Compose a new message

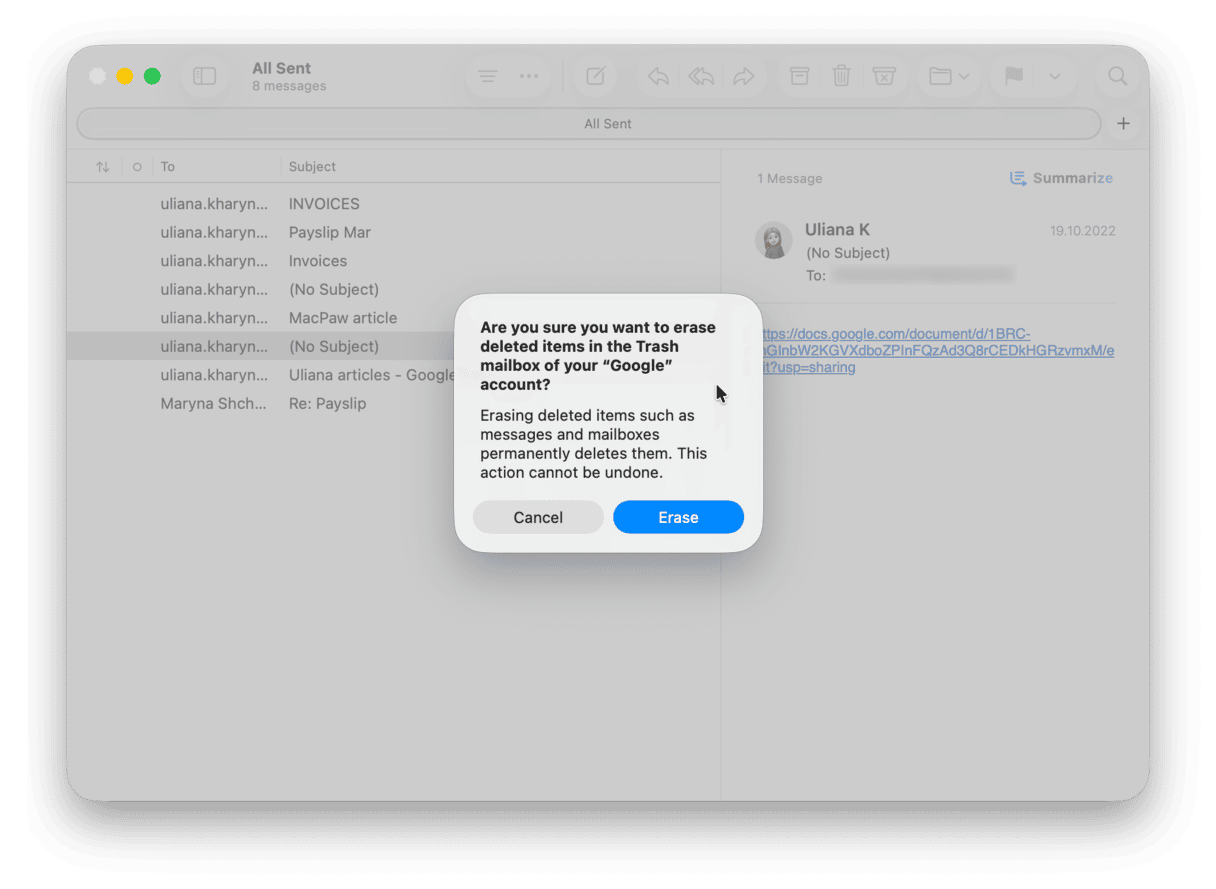tap(596, 77)
